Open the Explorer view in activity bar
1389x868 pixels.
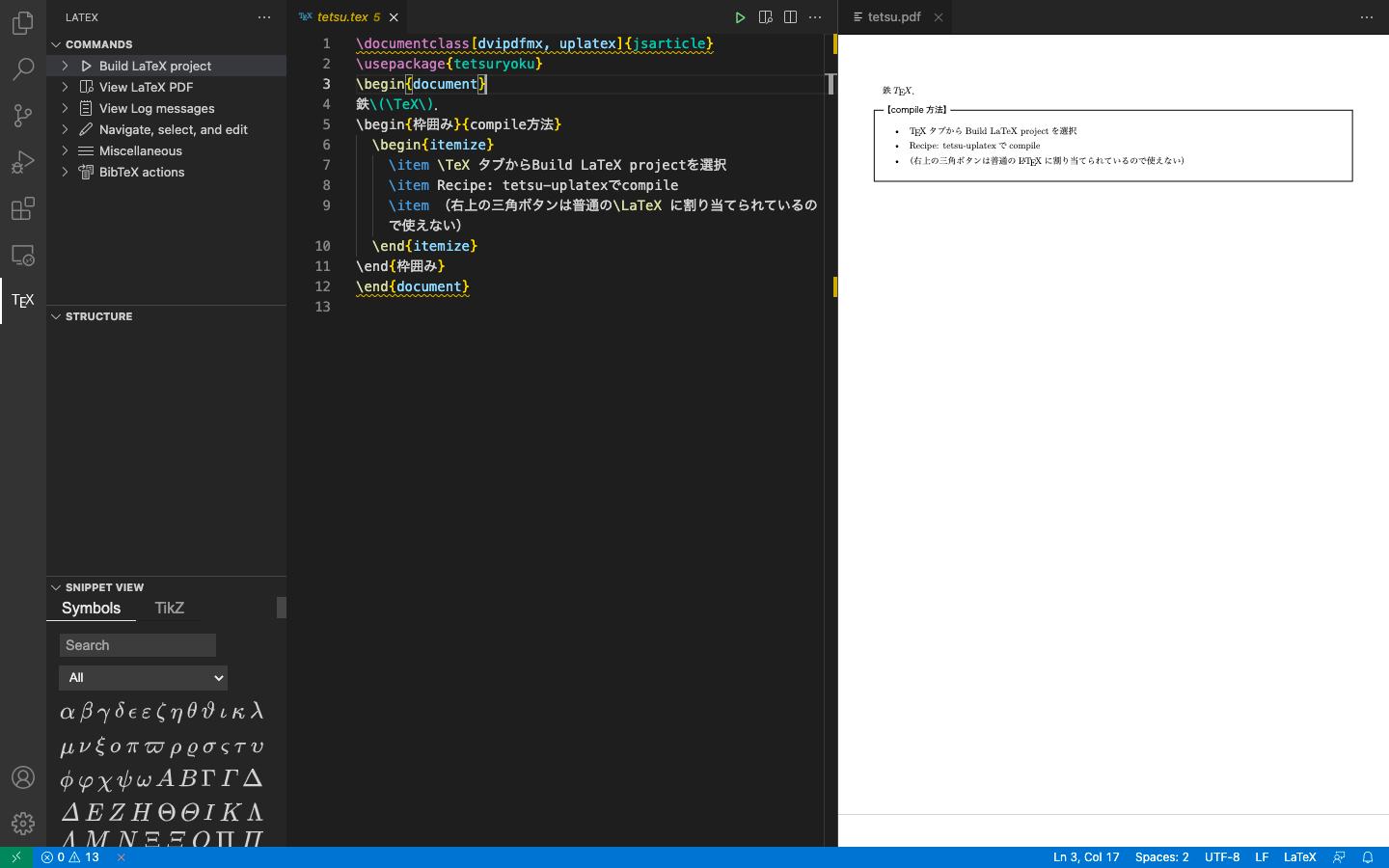pyautogui.click(x=23, y=22)
